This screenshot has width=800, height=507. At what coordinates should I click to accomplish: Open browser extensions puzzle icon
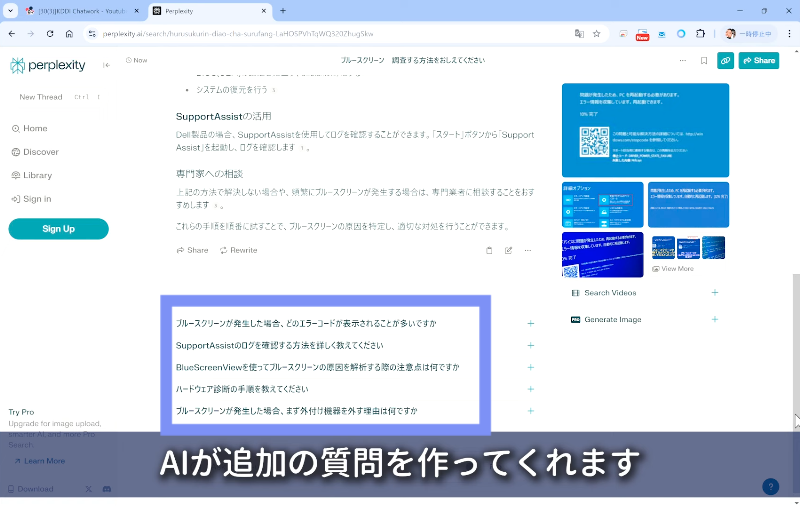pos(701,34)
